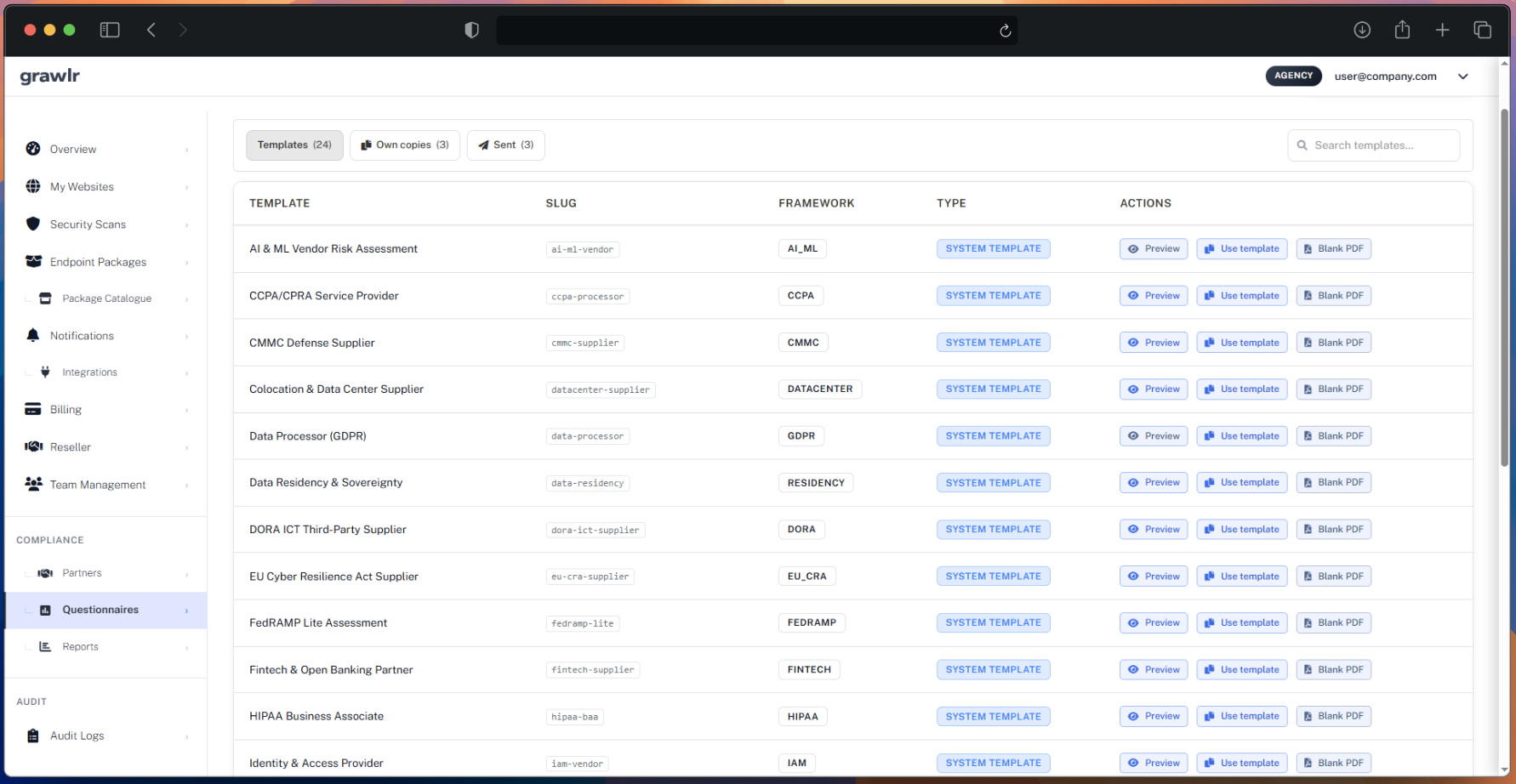Click the Reports chart icon
The width and height of the screenshot is (1516, 784).
pos(46,646)
